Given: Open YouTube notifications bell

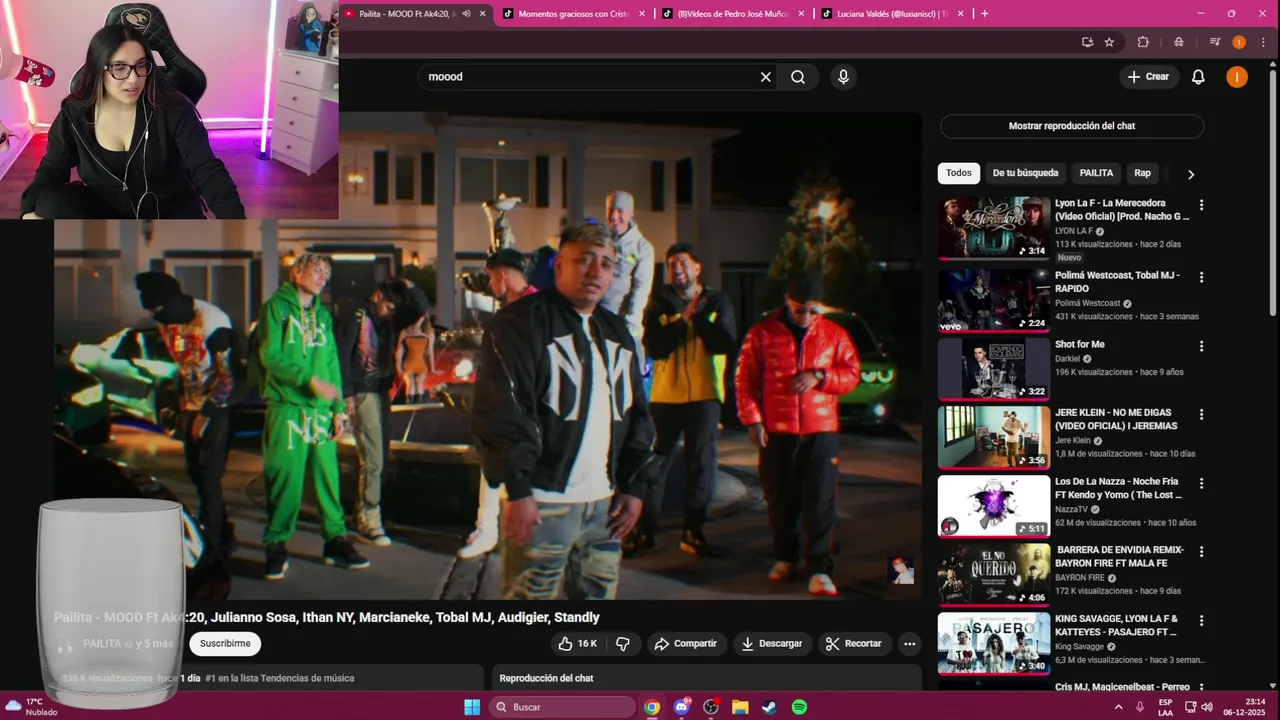Looking at the screenshot, I should [1198, 77].
